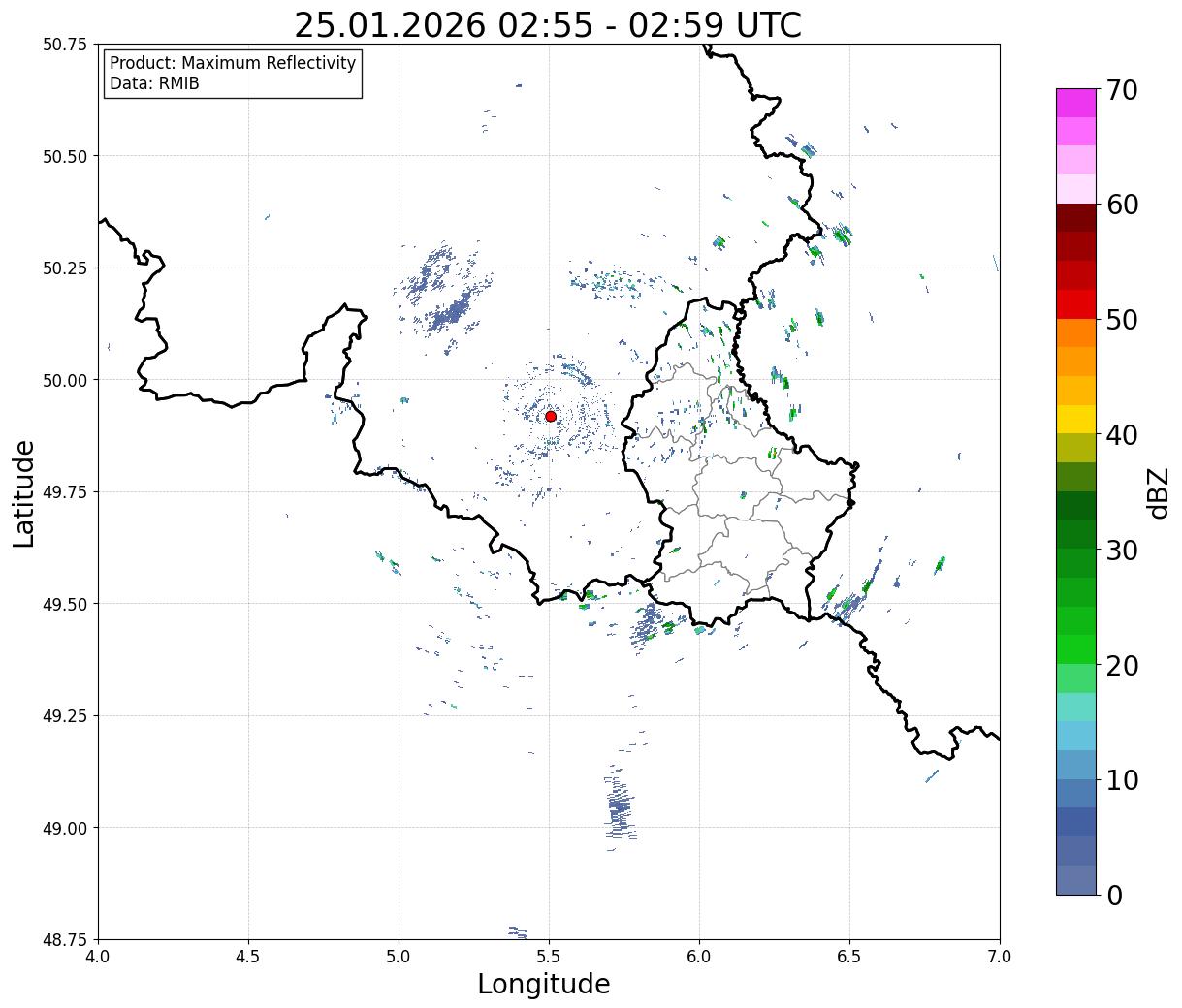Click the red radar location marker
The width and height of the screenshot is (1182, 1008).
551,416
